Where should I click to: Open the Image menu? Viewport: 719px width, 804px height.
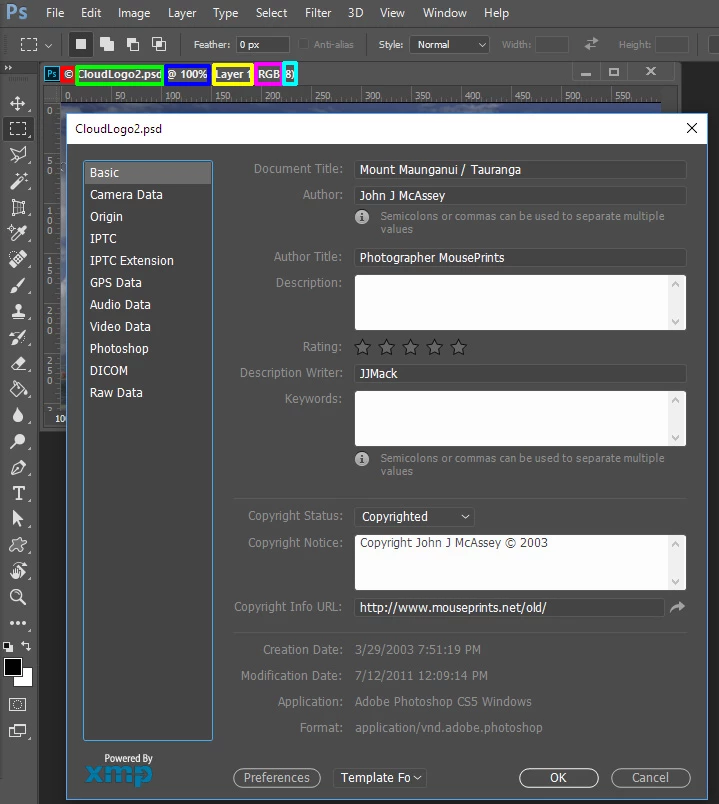coord(134,13)
